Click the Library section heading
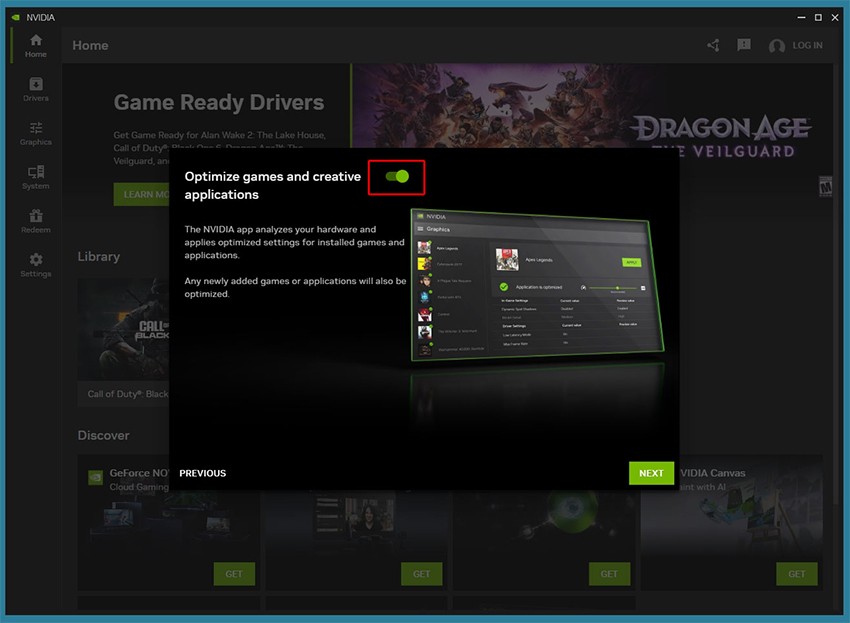Screen dimensions: 850x623 (x=99, y=256)
